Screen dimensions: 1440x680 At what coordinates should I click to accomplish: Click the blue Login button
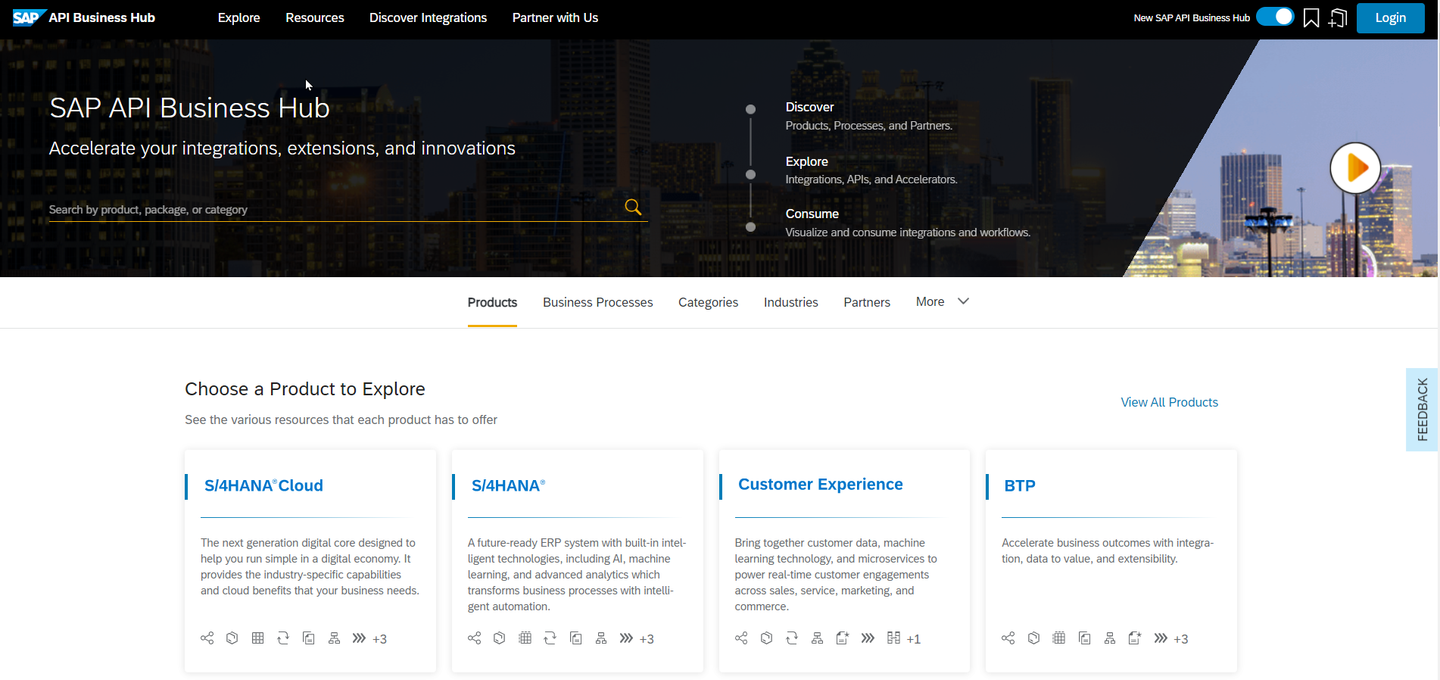click(x=1390, y=17)
